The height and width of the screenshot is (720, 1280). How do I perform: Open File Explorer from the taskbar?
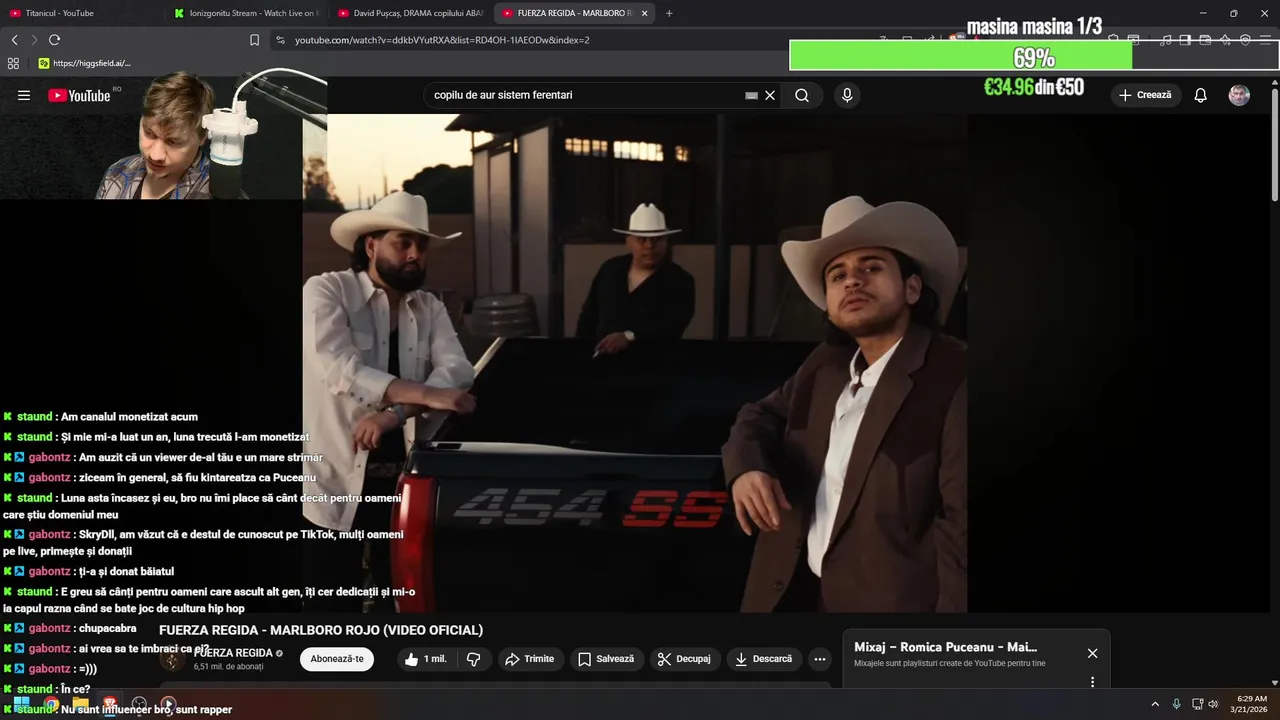[80, 704]
